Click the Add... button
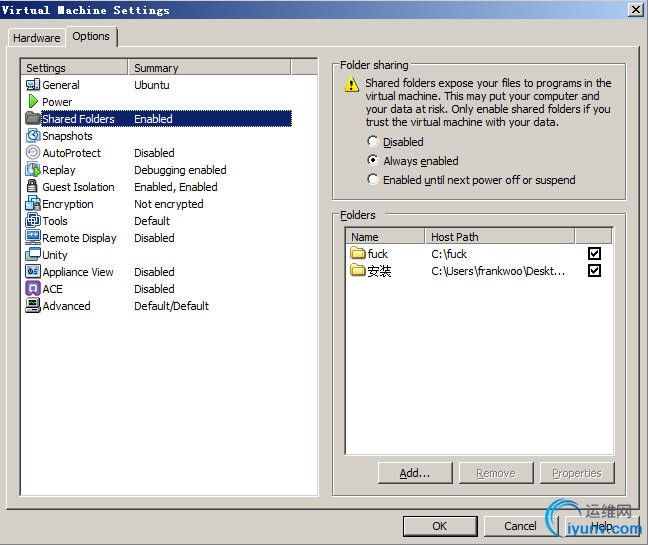 pos(415,473)
